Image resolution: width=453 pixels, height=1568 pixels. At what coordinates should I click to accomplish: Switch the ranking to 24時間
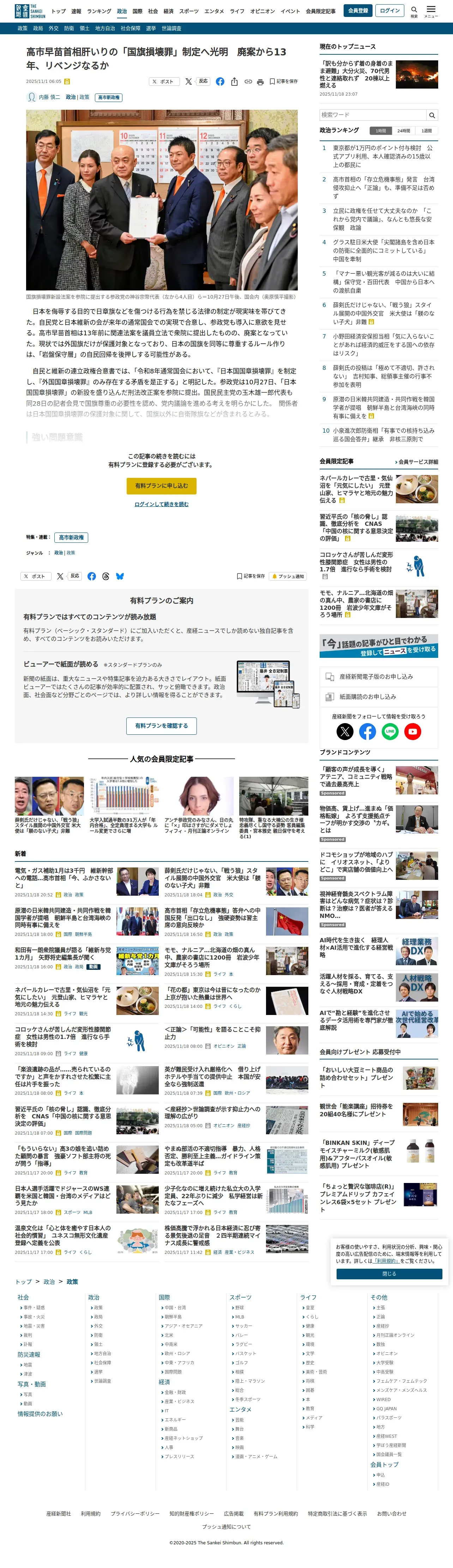click(404, 131)
